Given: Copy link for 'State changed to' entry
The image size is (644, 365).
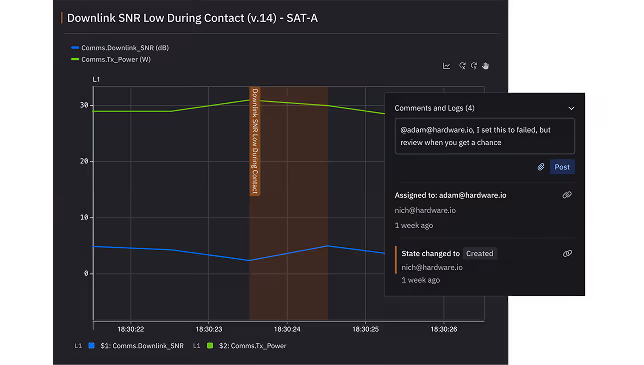Looking at the screenshot, I should click(x=567, y=253).
